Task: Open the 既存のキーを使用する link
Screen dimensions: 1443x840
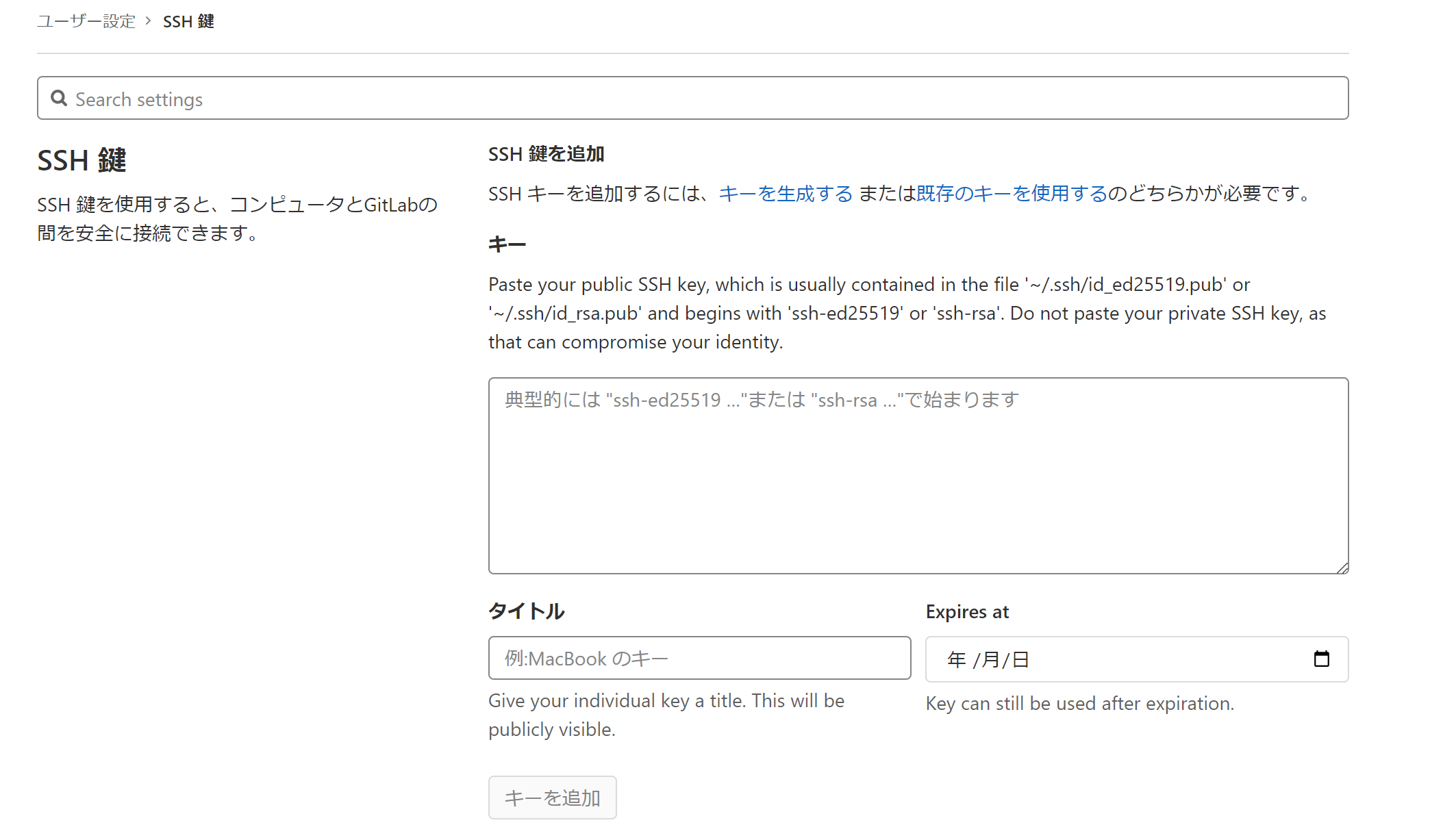Action: point(1011,194)
